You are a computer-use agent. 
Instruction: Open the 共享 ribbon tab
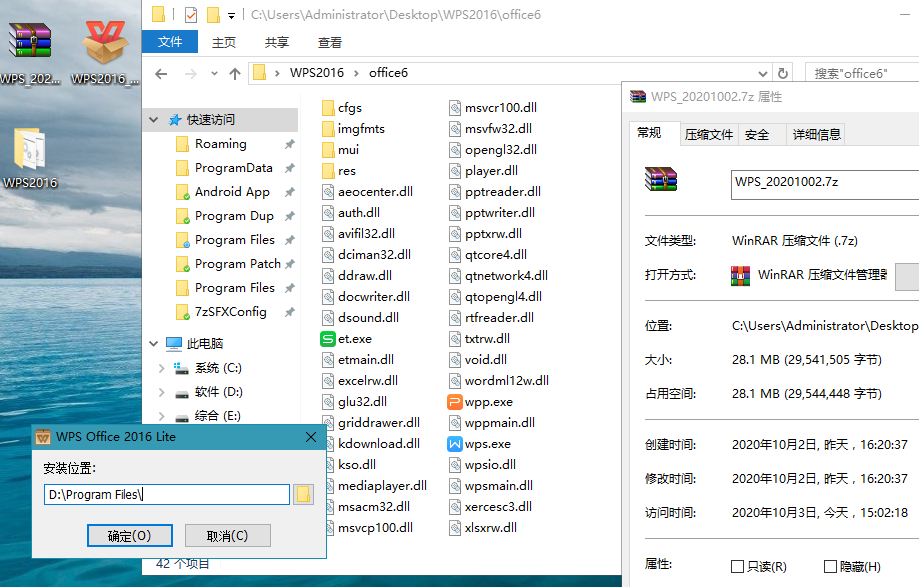[277, 42]
